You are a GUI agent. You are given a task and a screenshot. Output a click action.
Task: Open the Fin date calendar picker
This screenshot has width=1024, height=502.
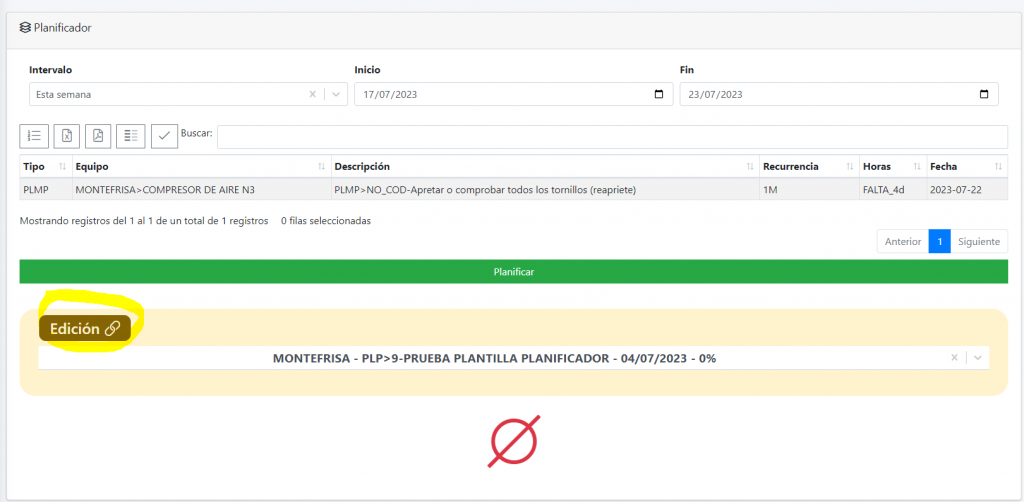click(x=984, y=94)
